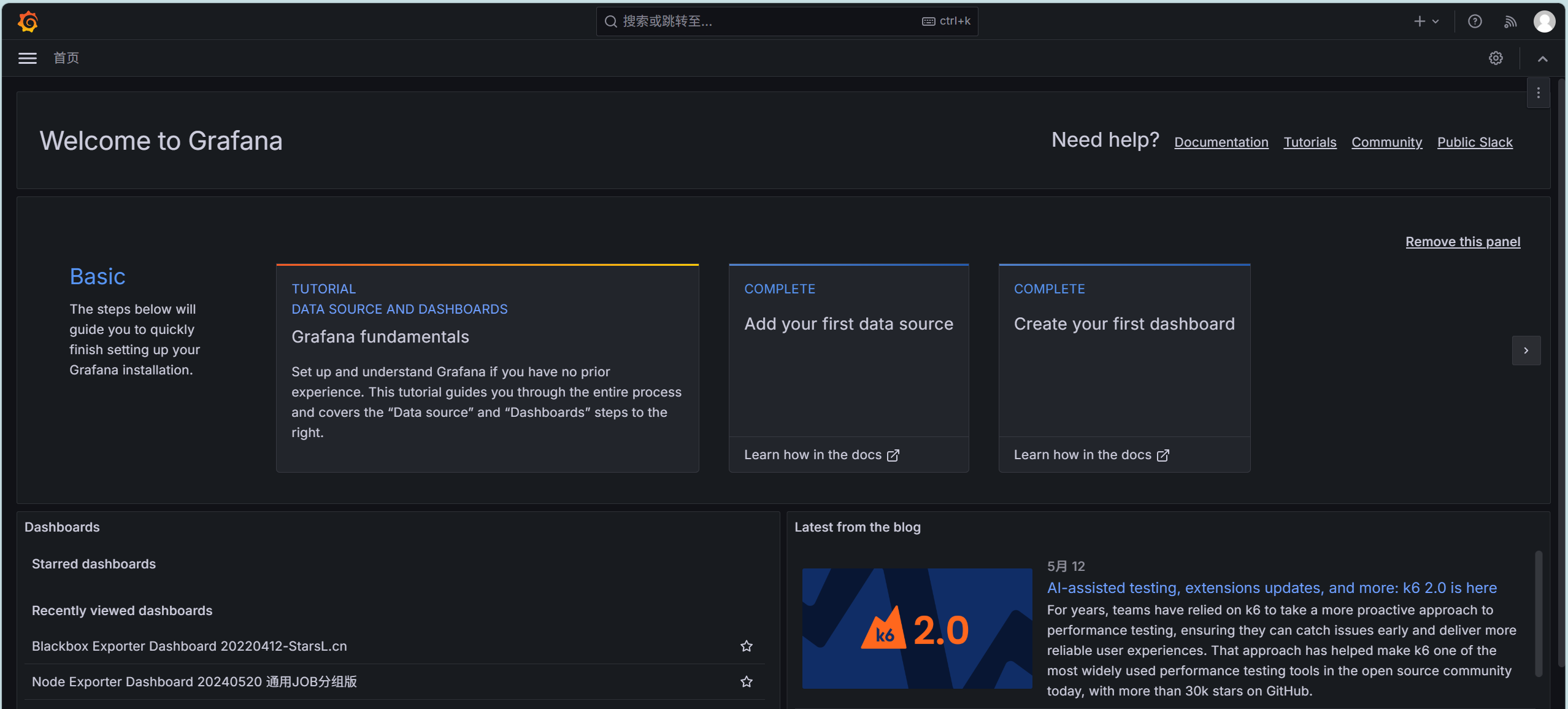Click the Basic setup heading
This screenshot has height=709, width=1568.
[x=98, y=276]
